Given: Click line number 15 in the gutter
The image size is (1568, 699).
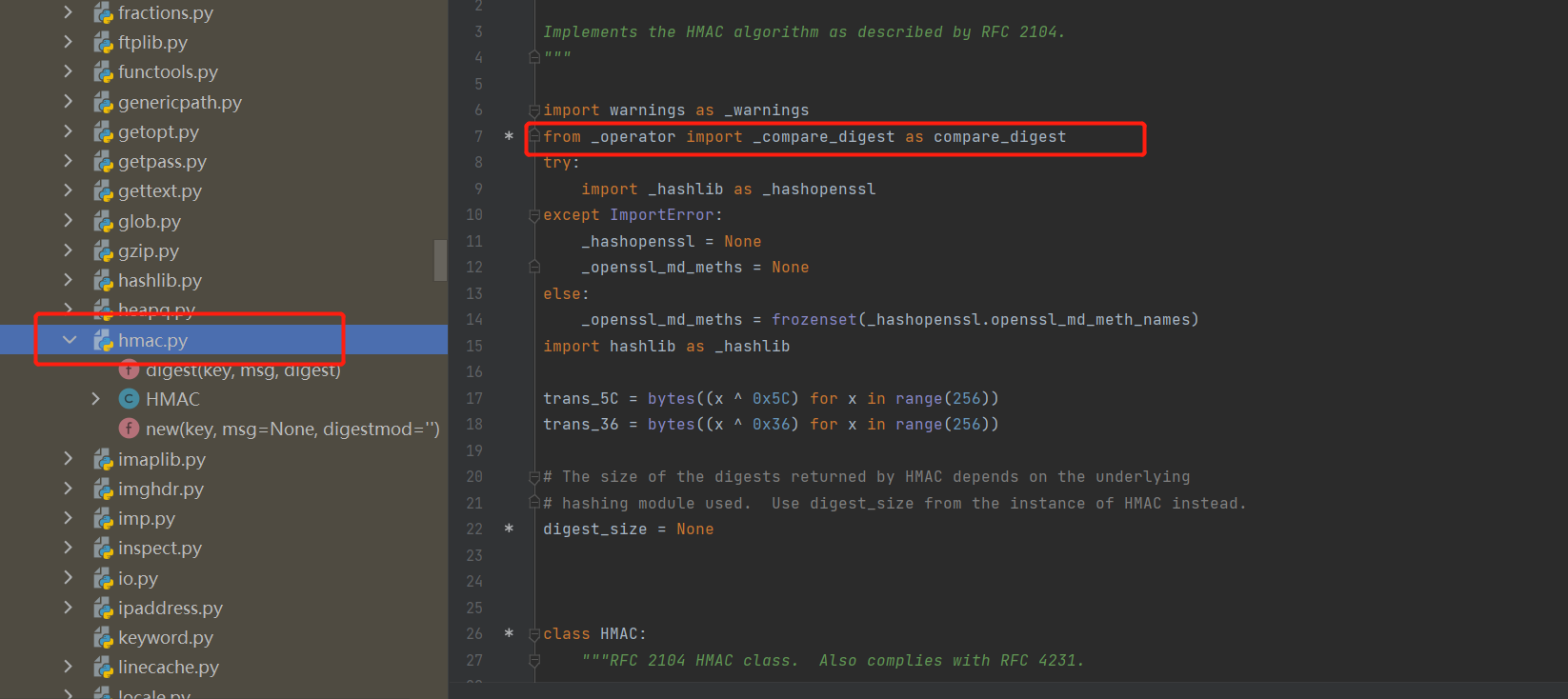Looking at the screenshot, I should click(474, 347).
